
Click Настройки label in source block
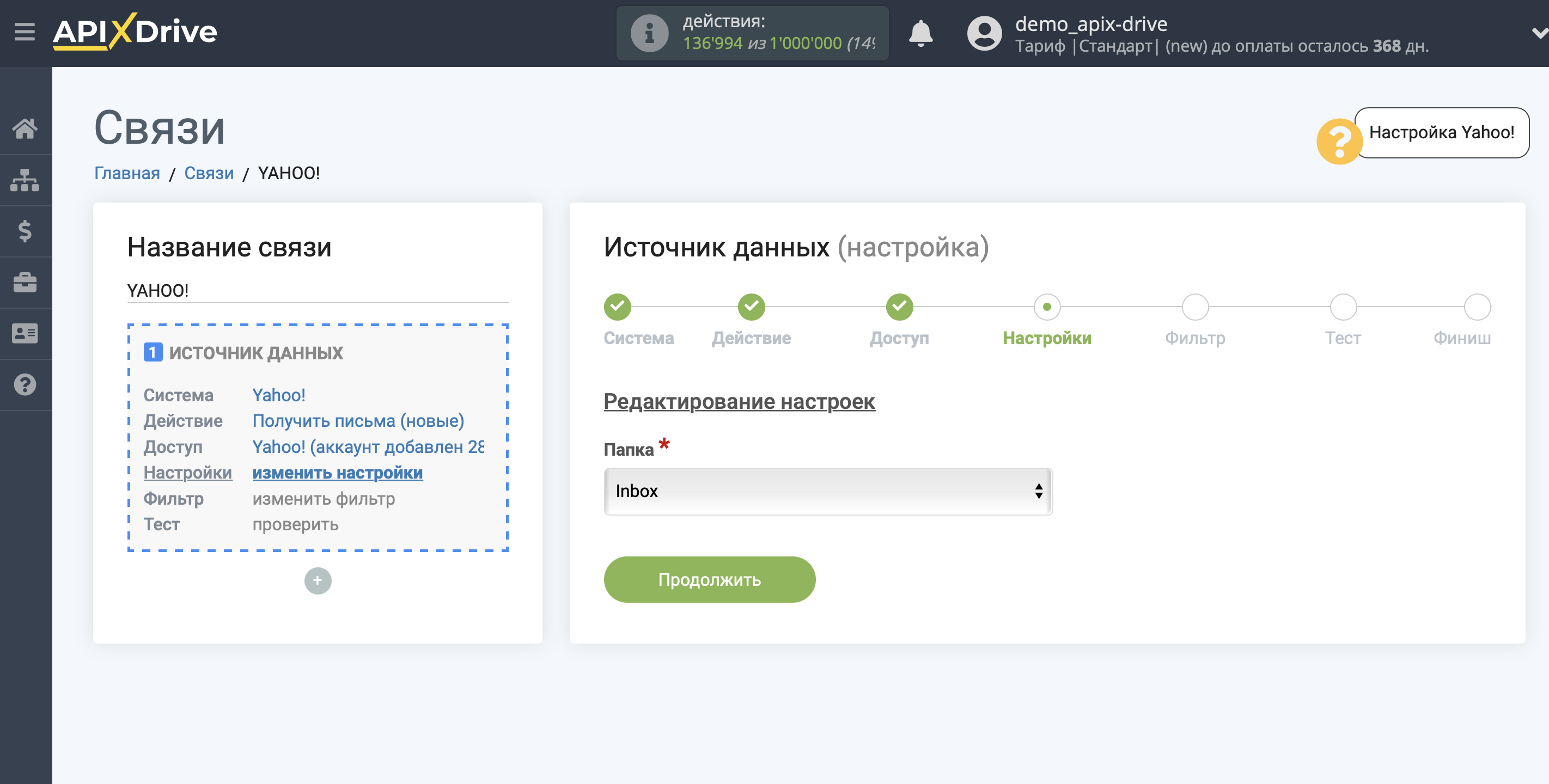(187, 473)
